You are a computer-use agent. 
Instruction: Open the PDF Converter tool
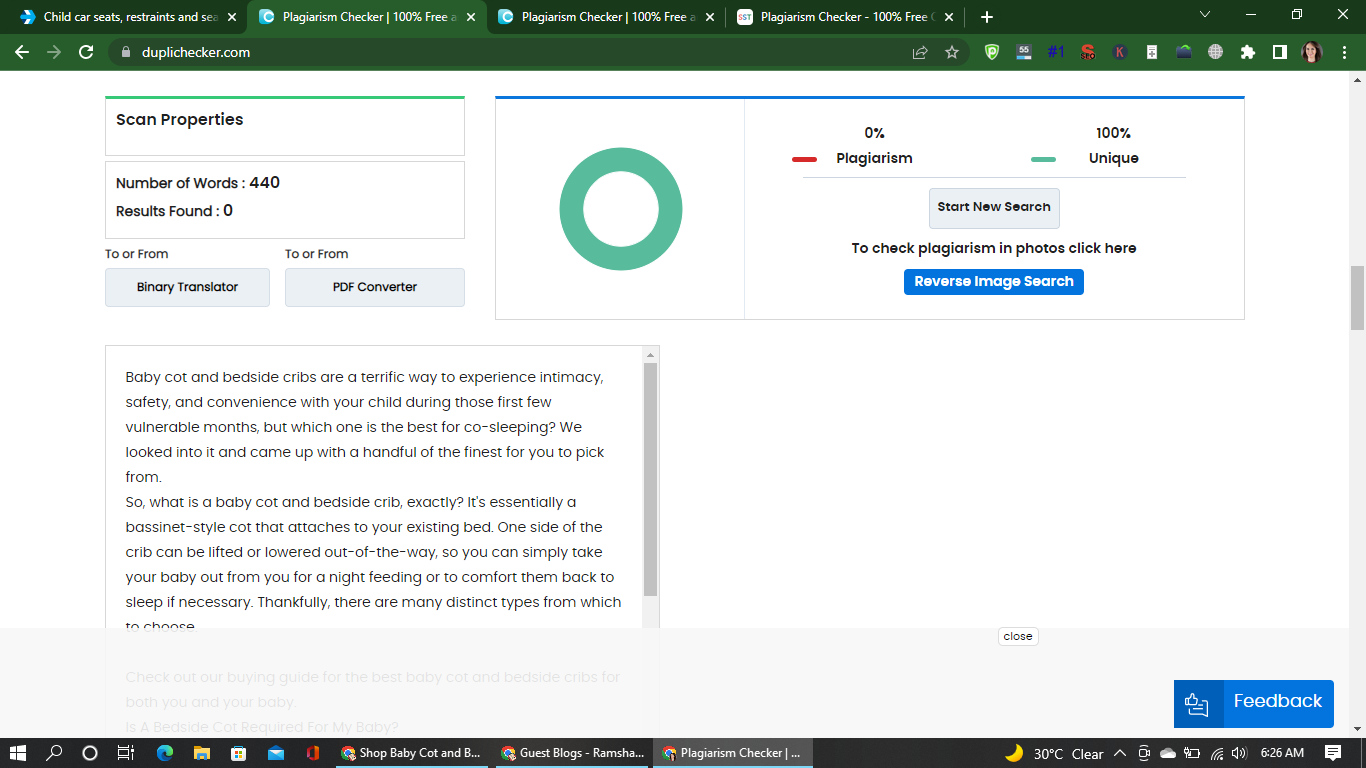(x=375, y=287)
